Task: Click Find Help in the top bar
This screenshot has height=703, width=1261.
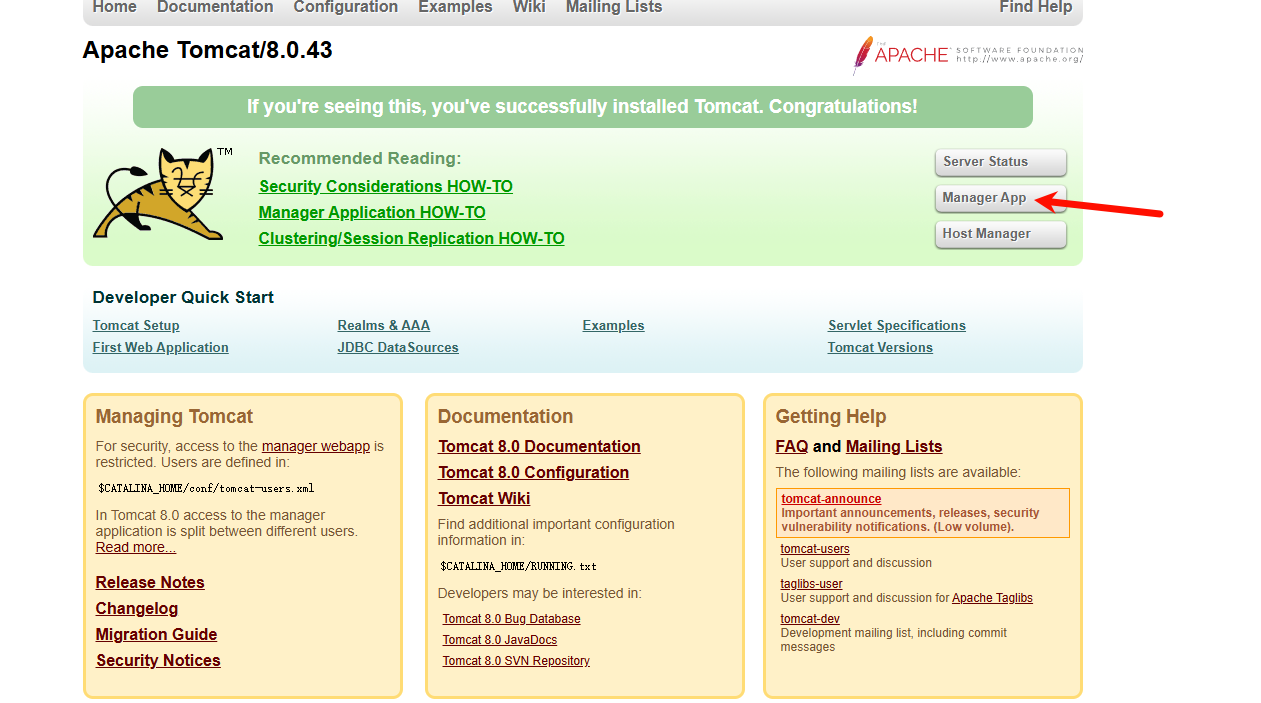Action: pyautogui.click(x=1035, y=7)
